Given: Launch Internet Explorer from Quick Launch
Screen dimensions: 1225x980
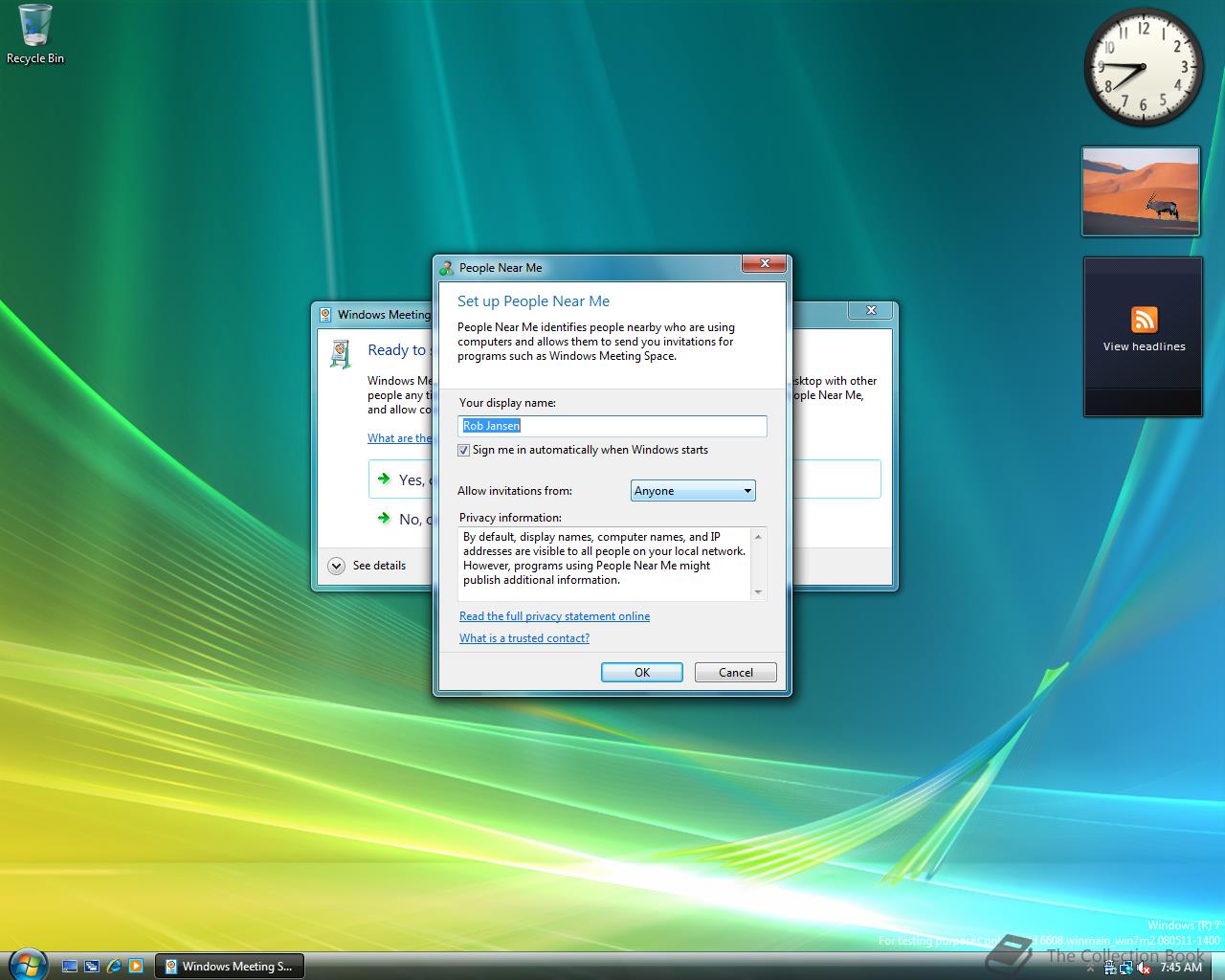Looking at the screenshot, I should [114, 967].
